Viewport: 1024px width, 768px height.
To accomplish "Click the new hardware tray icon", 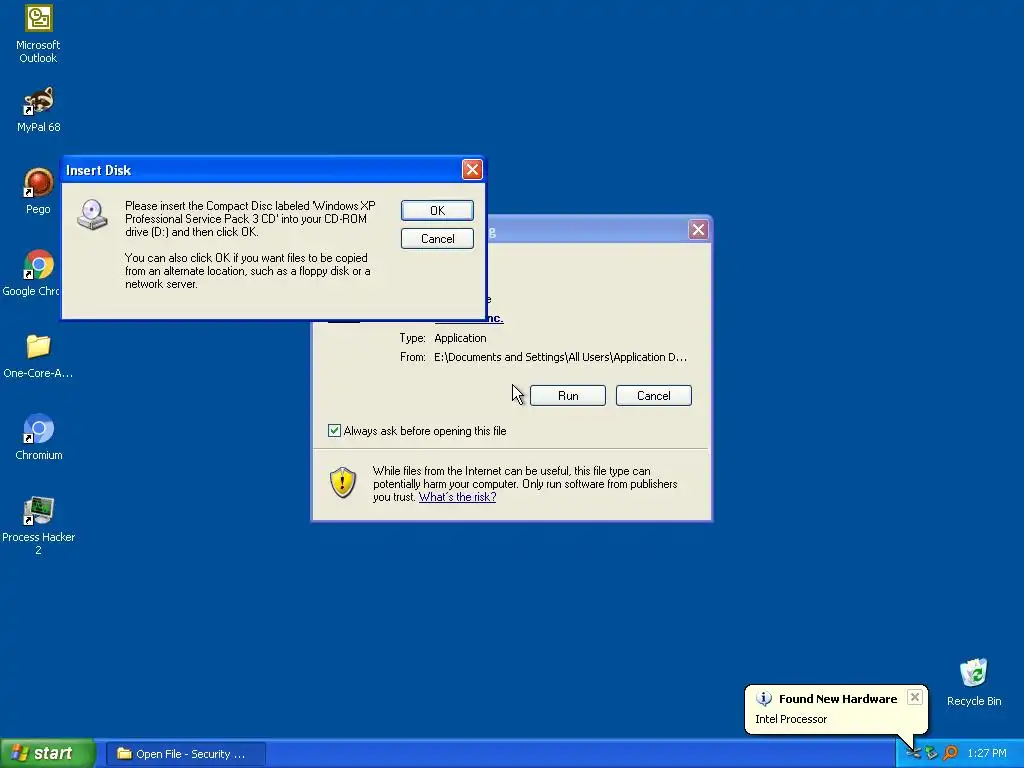I will [x=913, y=753].
